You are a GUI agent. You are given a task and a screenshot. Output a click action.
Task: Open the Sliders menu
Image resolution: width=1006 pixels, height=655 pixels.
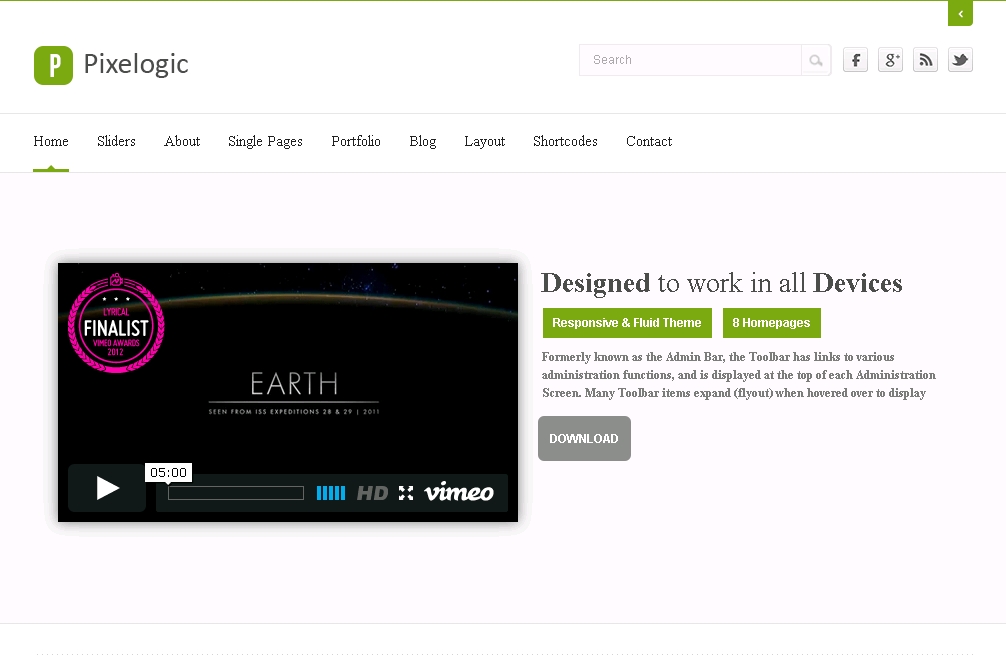(116, 142)
